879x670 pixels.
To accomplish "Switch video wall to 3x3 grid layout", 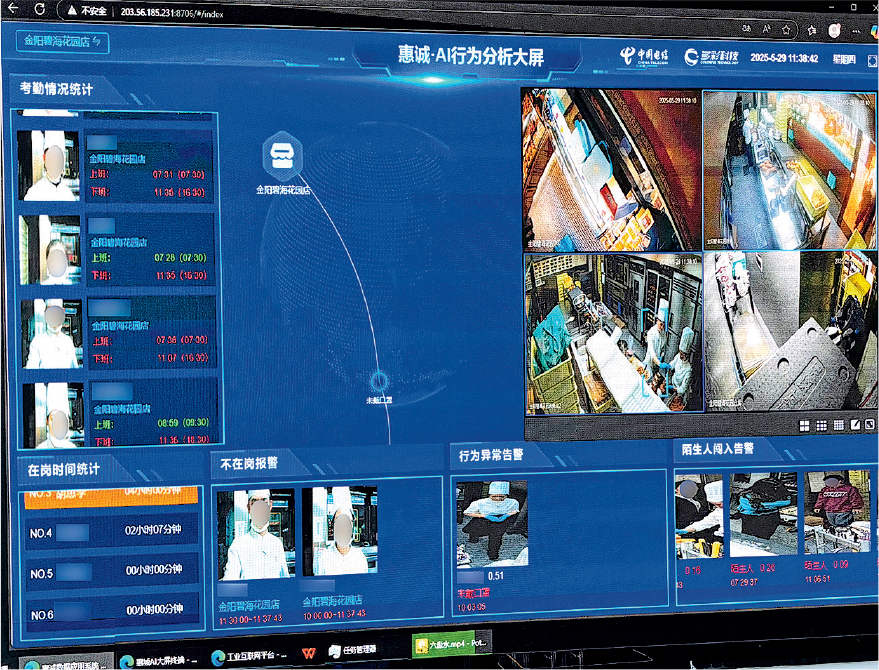I will (821, 426).
